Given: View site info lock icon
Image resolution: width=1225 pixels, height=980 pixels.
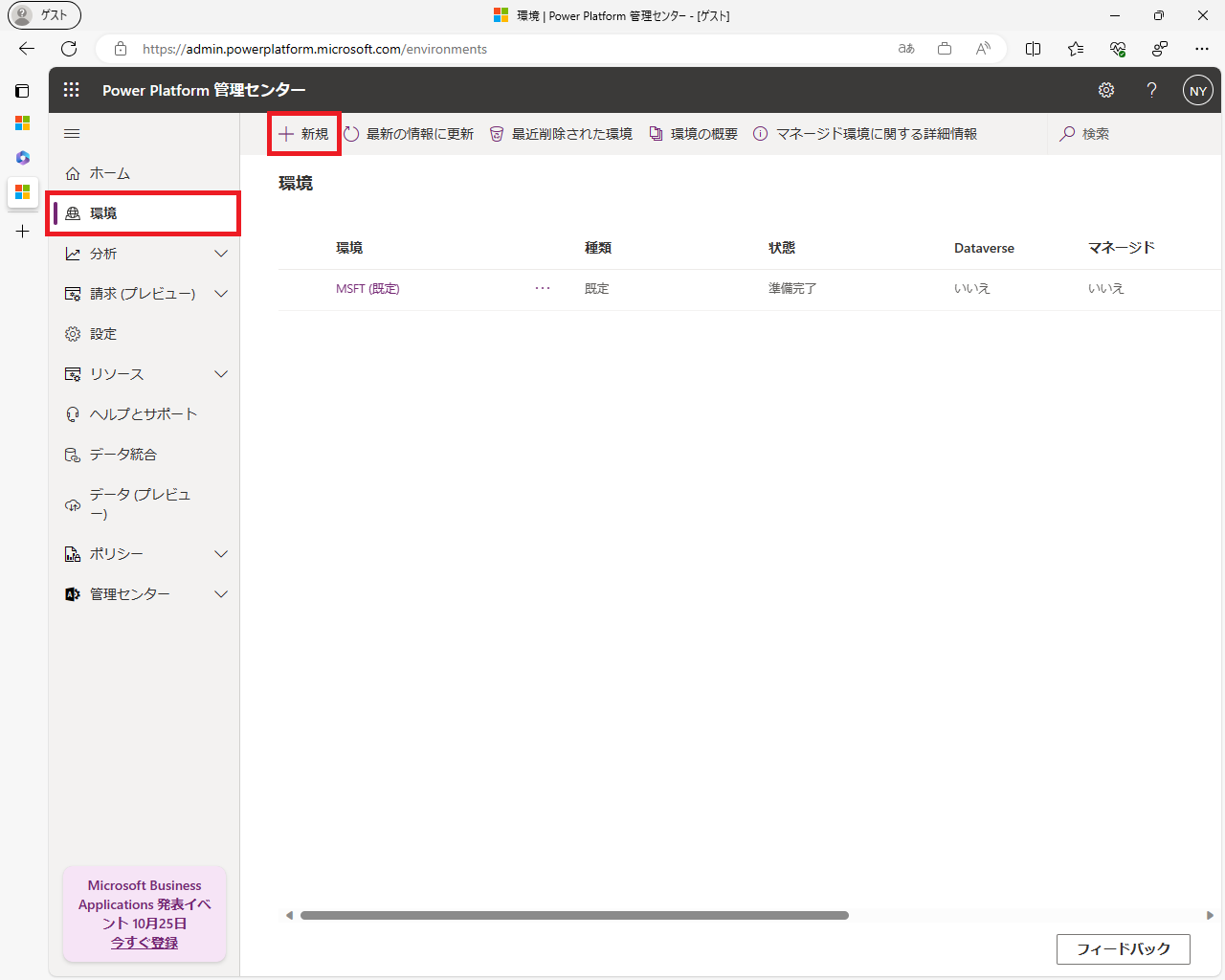Looking at the screenshot, I should (x=121, y=49).
